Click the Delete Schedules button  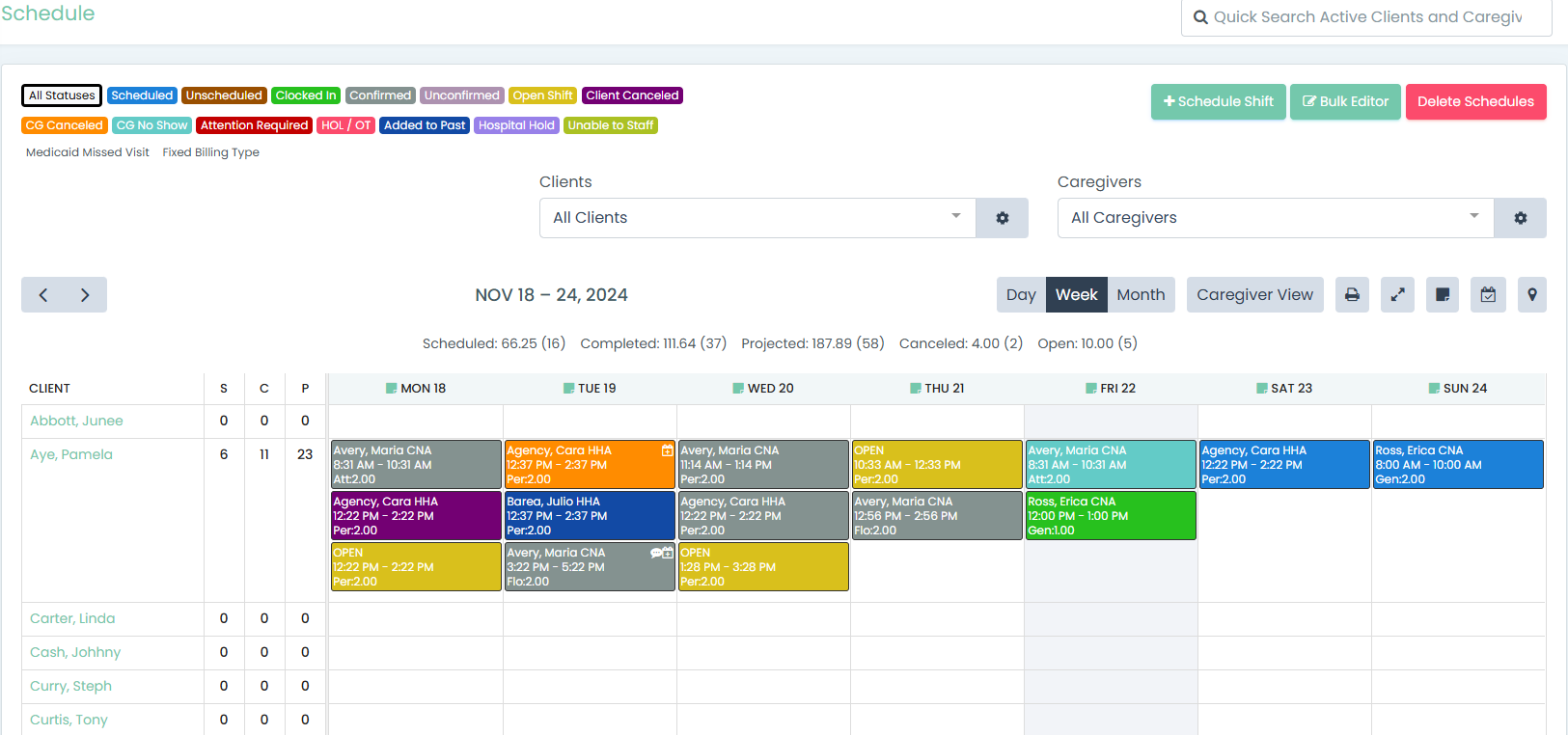click(1475, 101)
